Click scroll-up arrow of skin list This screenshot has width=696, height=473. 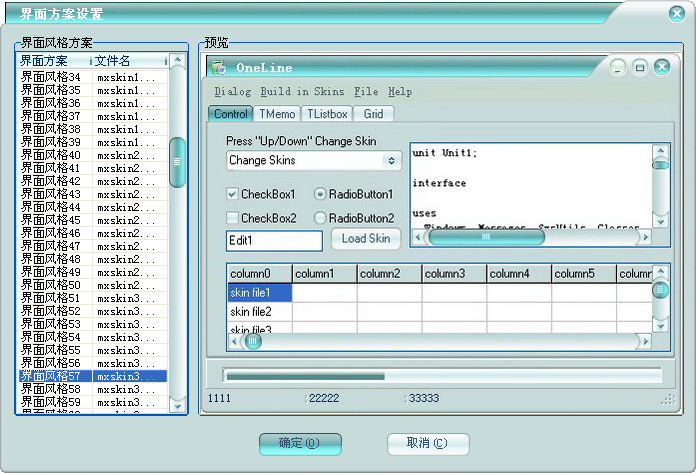click(178, 61)
